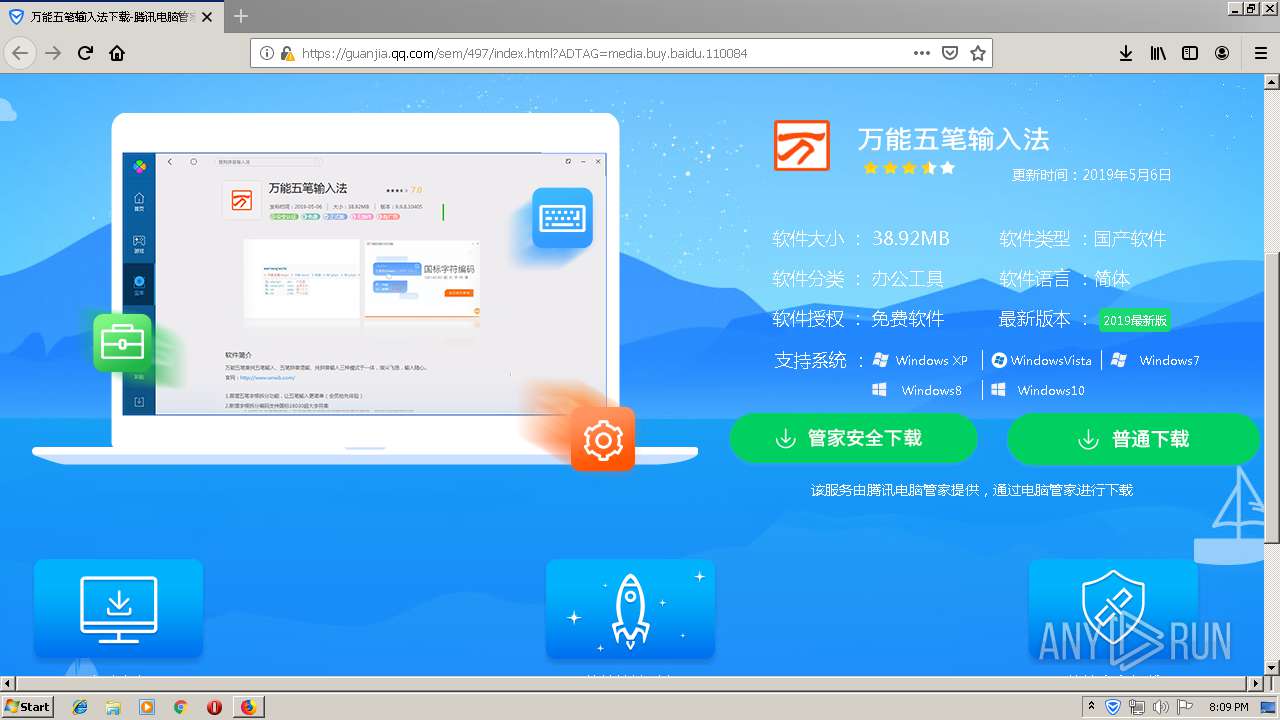Click the Windows XP system label
The height and width of the screenshot is (720, 1280).
(x=920, y=360)
